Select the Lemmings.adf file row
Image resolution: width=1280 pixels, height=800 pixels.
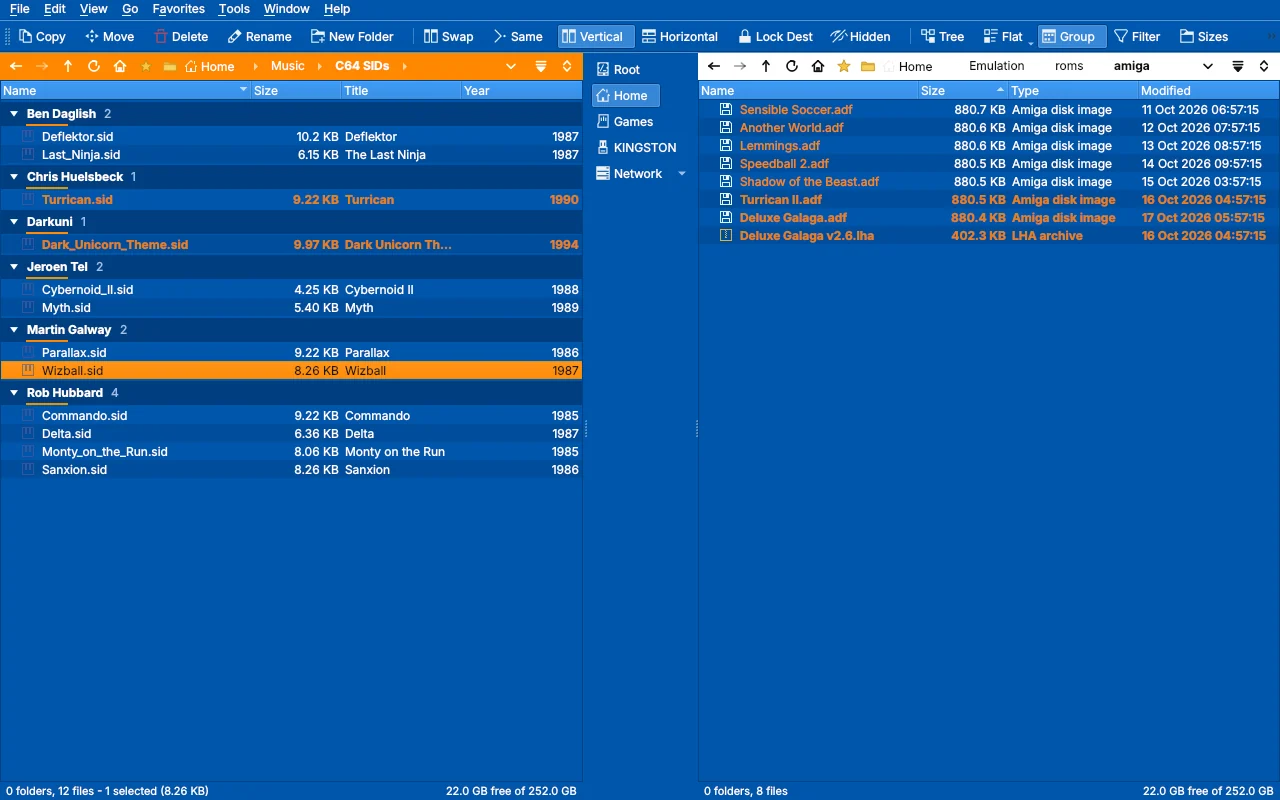(x=989, y=146)
